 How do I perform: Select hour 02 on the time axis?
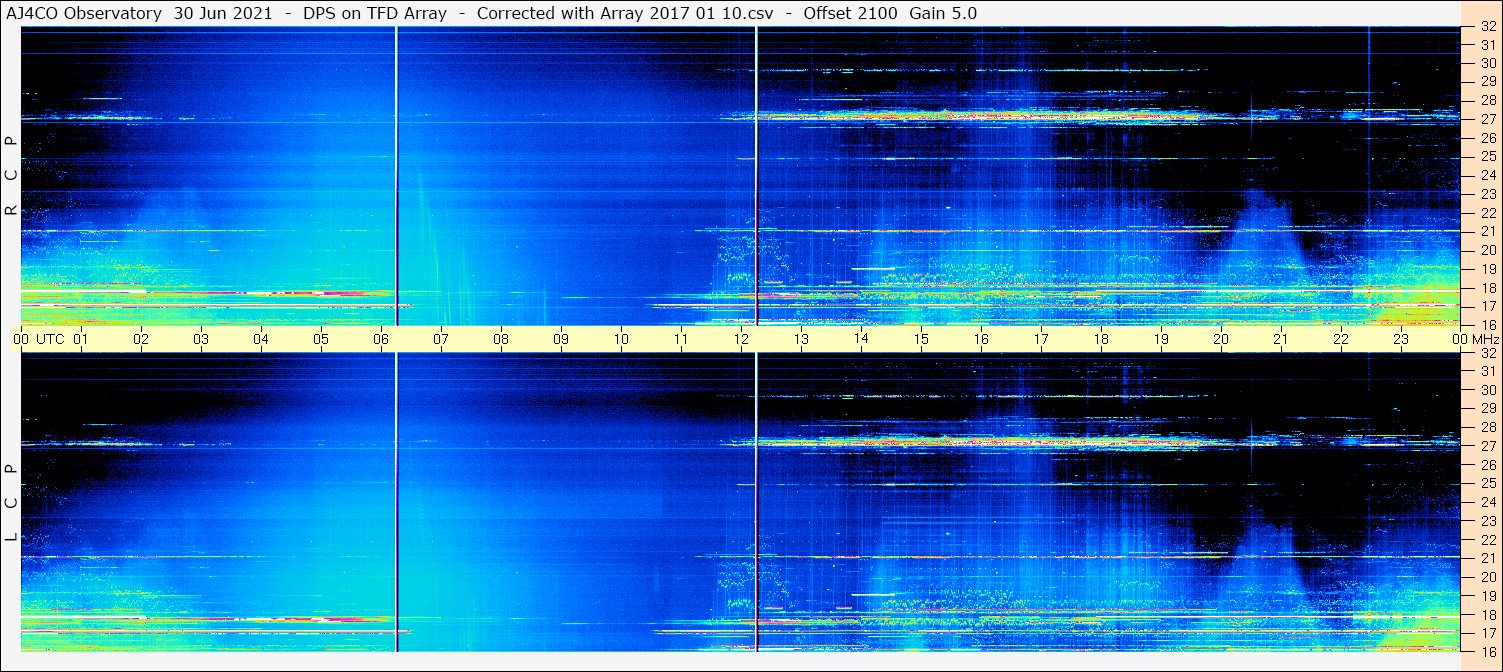pyautogui.click(x=141, y=339)
